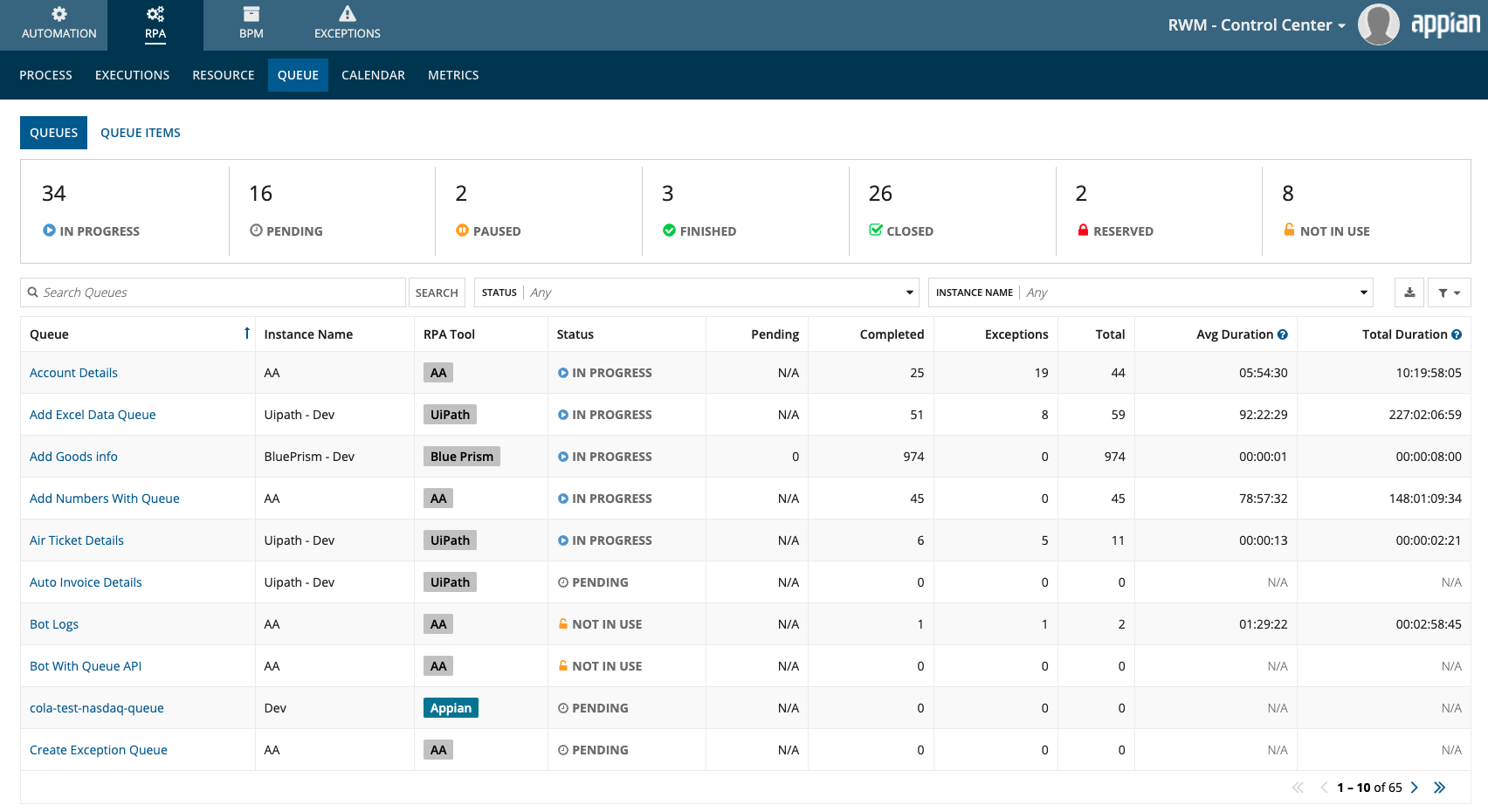Open the cola-test-nasdaq-queue link
The height and width of the screenshot is (812, 1488).
click(97, 708)
